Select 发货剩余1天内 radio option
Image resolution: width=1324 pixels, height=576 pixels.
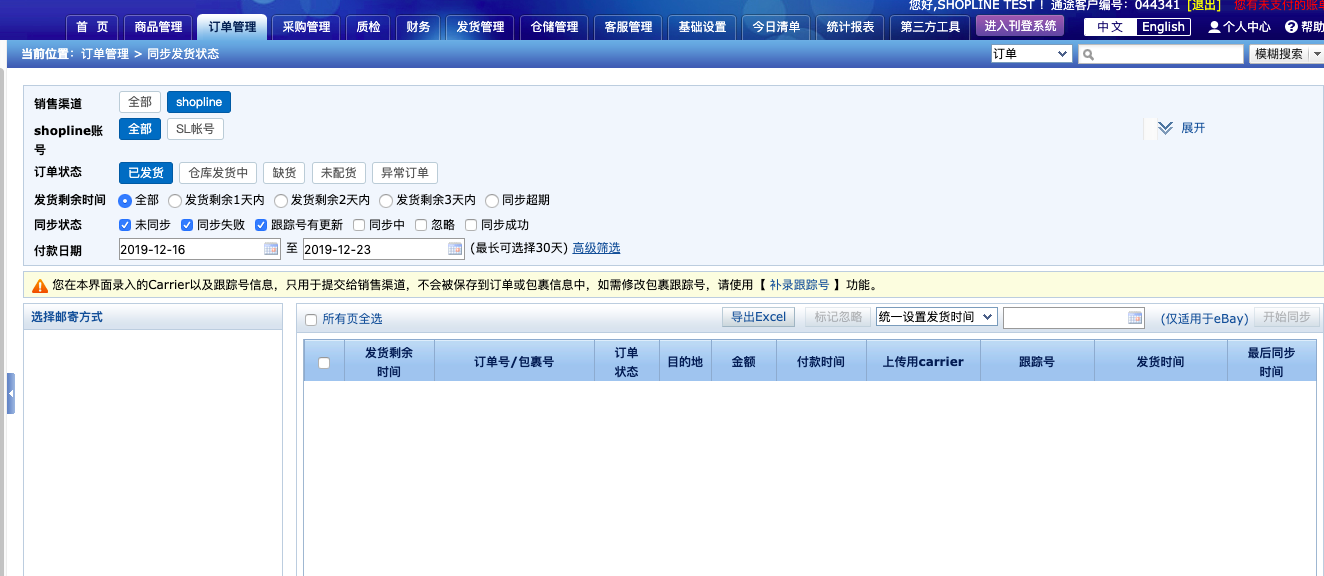click(175, 200)
